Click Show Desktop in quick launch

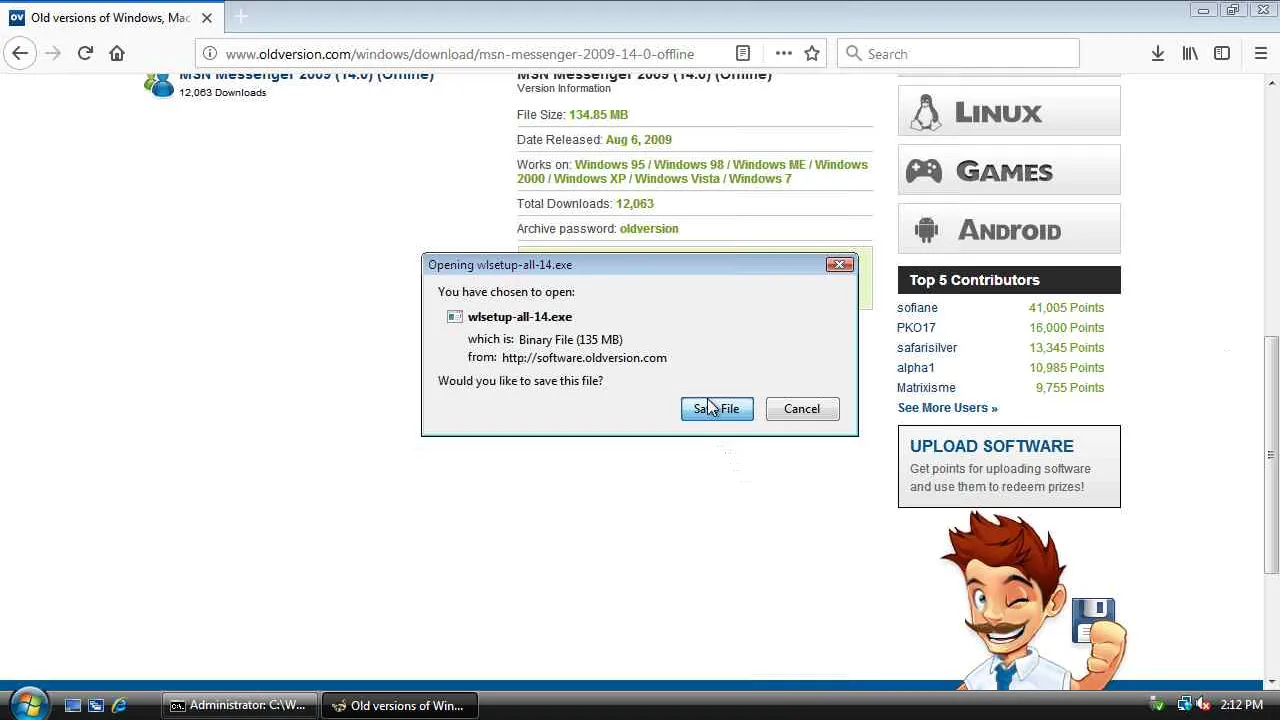[73, 706]
